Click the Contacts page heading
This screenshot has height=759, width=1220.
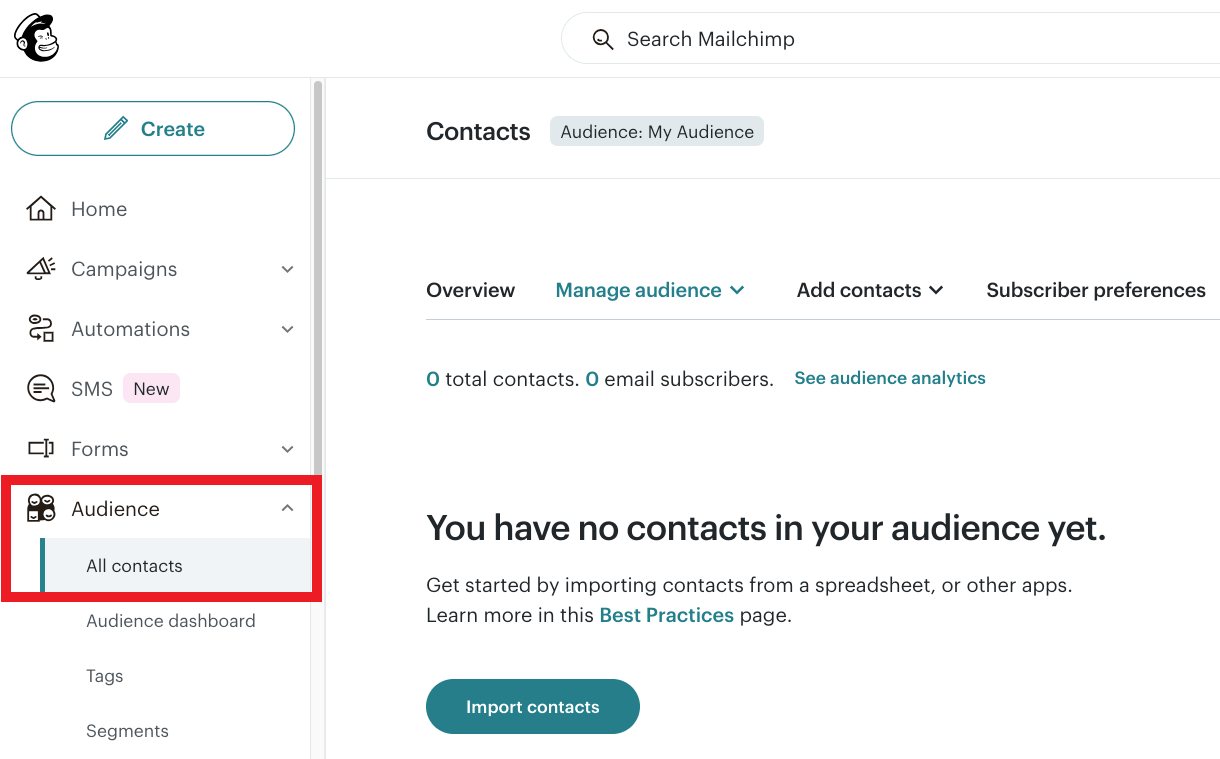[x=478, y=131]
